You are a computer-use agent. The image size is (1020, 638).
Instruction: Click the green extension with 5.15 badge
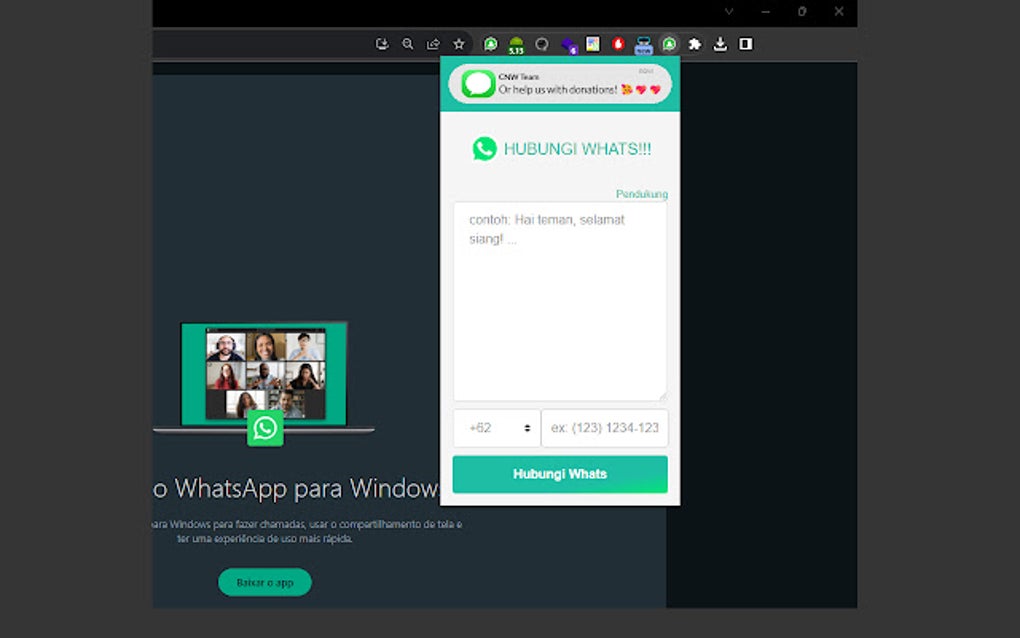point(516,44)
